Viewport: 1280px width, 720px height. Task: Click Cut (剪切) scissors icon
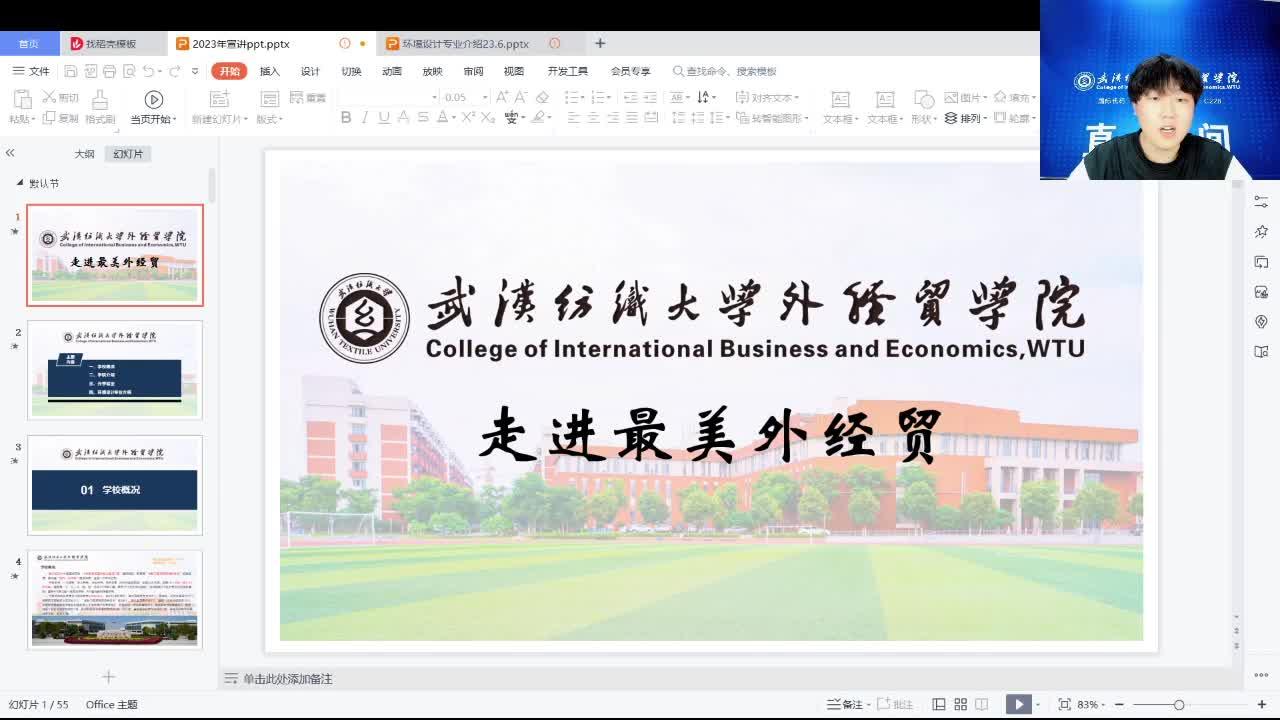[48, 97]
